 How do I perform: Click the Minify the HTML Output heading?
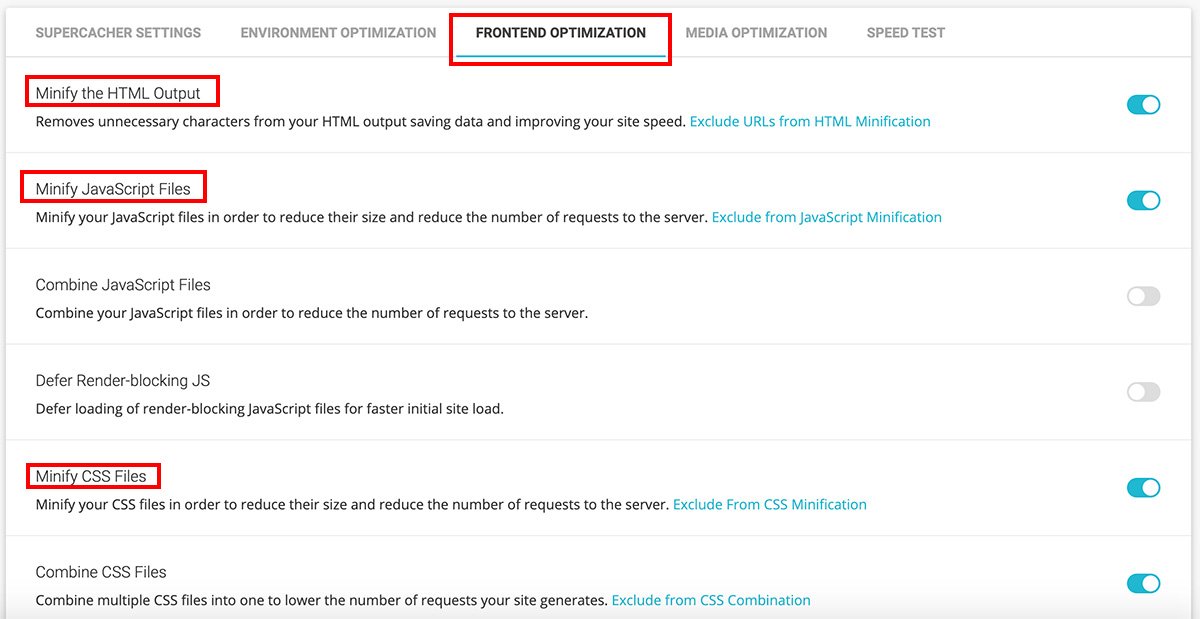pos(120,91)
